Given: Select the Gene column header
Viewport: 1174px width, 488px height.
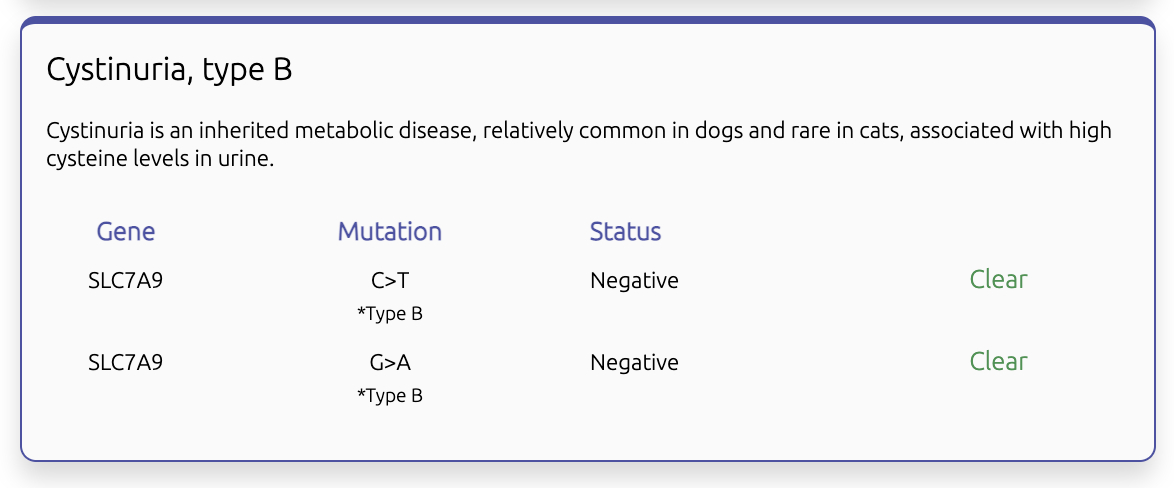Looking at the screenshot, I should pyautogui.click(x=126, y=232).
